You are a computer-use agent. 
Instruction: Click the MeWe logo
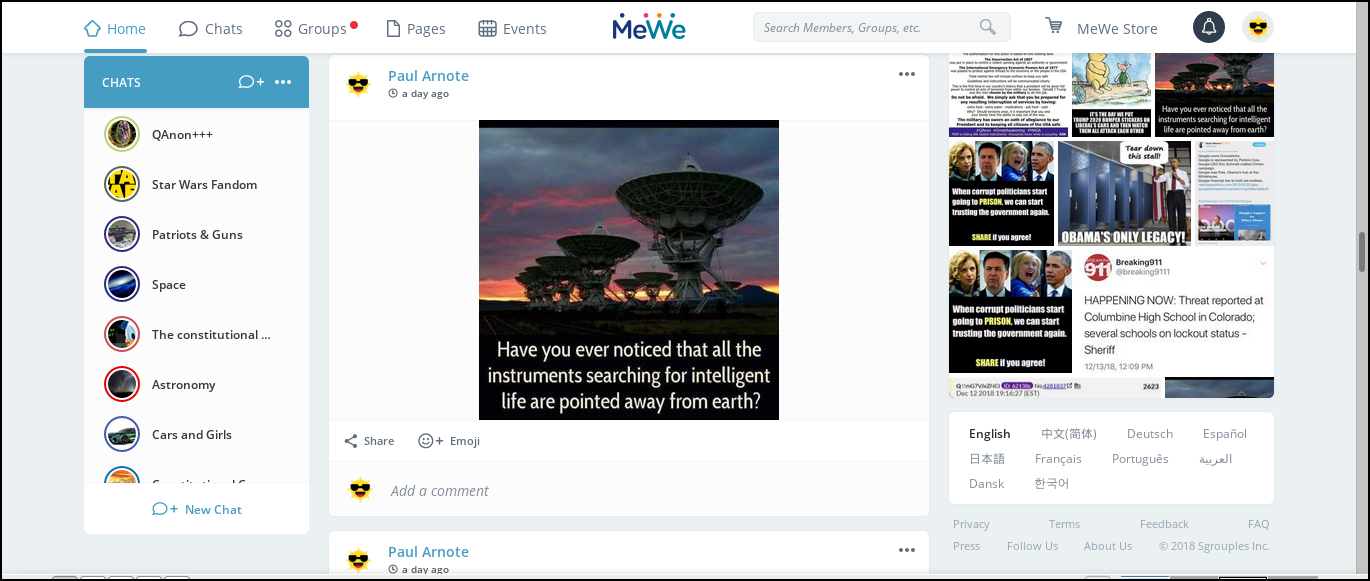[x=649, y=27]
